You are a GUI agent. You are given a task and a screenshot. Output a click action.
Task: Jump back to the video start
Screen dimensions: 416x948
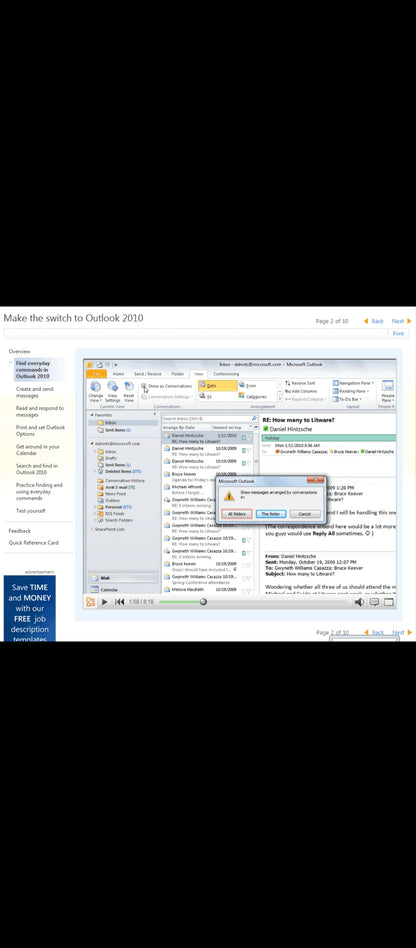click(120, 602)
